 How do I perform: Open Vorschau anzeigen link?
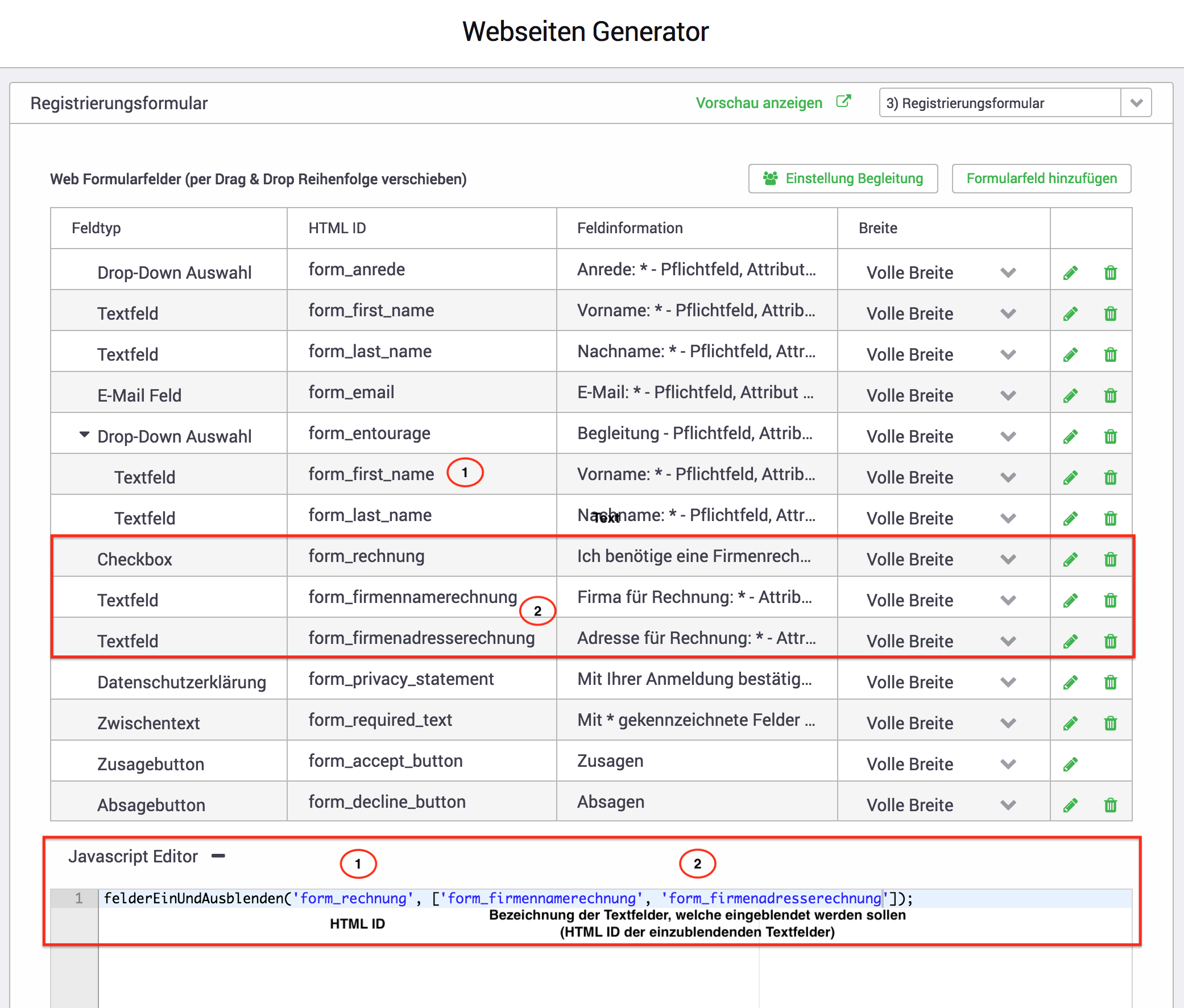coord(759,103)
